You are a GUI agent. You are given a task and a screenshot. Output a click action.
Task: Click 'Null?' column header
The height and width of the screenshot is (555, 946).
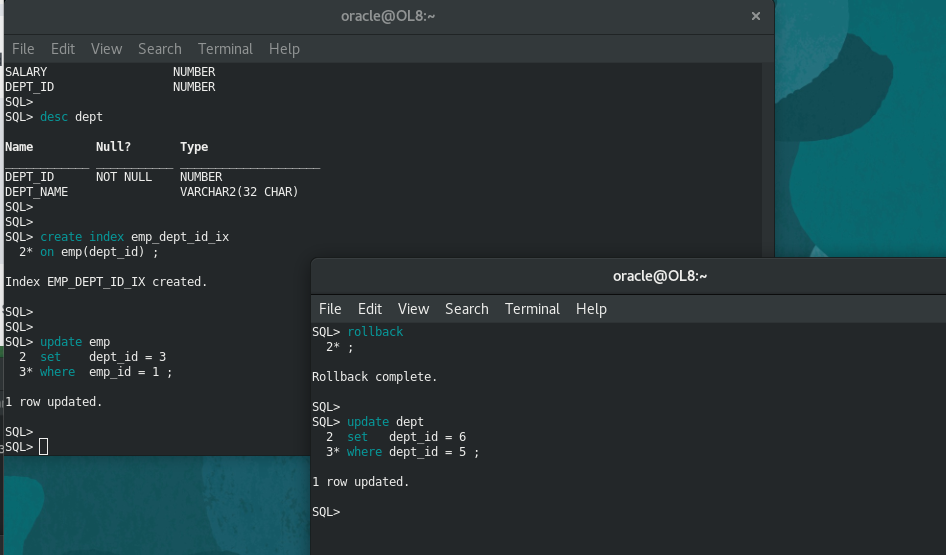point(113,147)
